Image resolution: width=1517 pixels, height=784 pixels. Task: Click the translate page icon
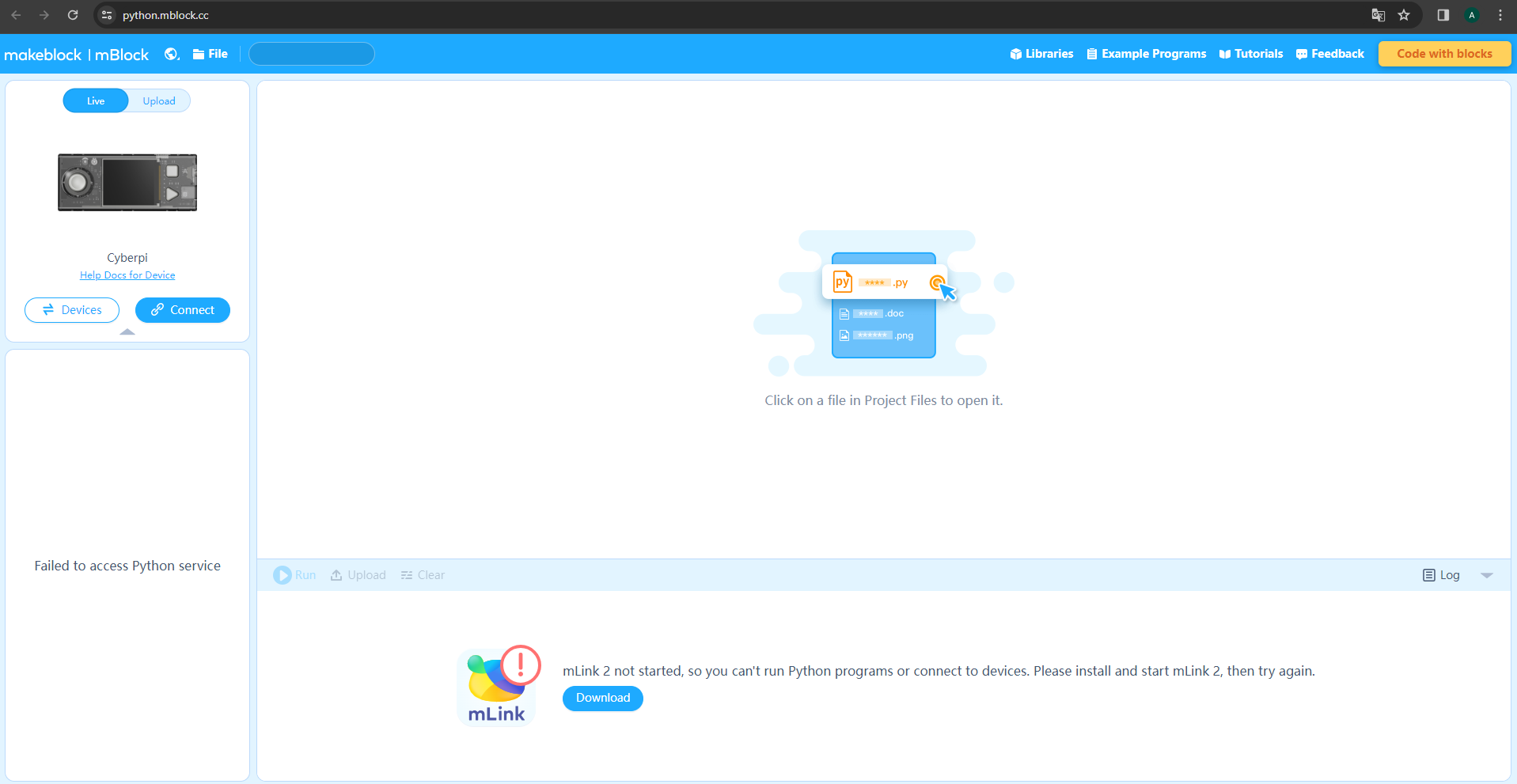point(1379,15)
